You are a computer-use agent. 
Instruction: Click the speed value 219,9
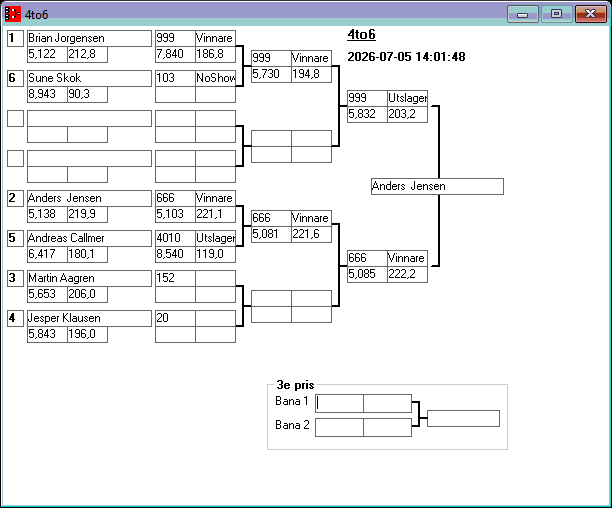[x=87, y=214]
